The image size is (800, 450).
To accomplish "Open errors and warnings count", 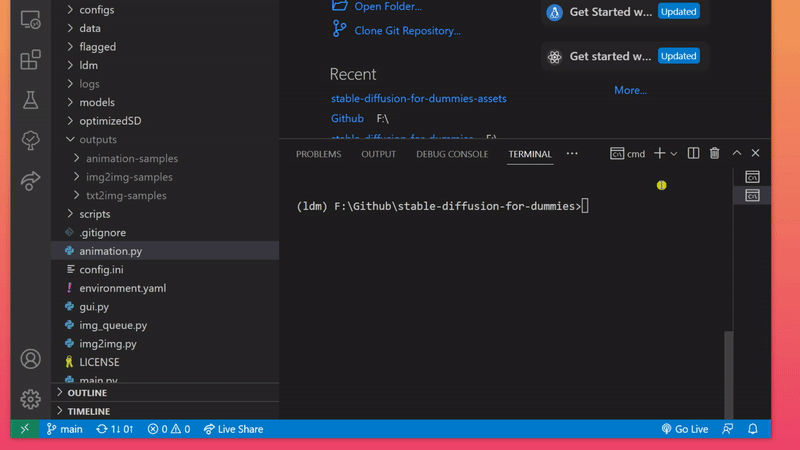I will click(x=169, y=429).
